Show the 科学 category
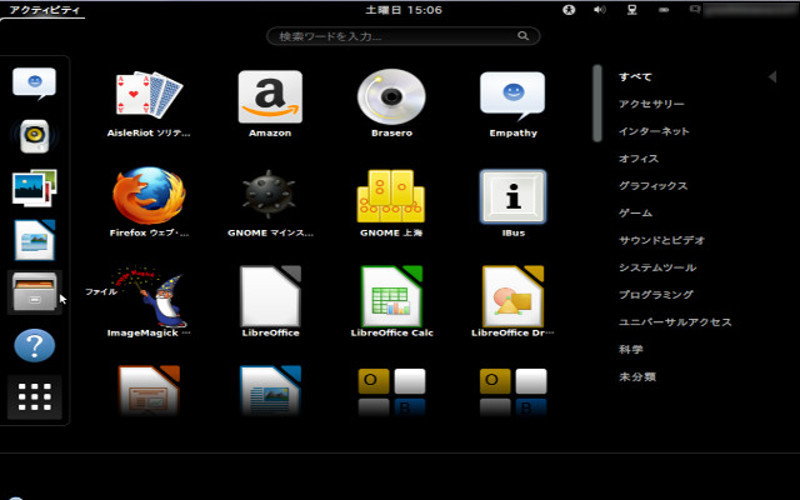Image resolution: width=800 pixels, height=500 pixels. tap(631, 349)
